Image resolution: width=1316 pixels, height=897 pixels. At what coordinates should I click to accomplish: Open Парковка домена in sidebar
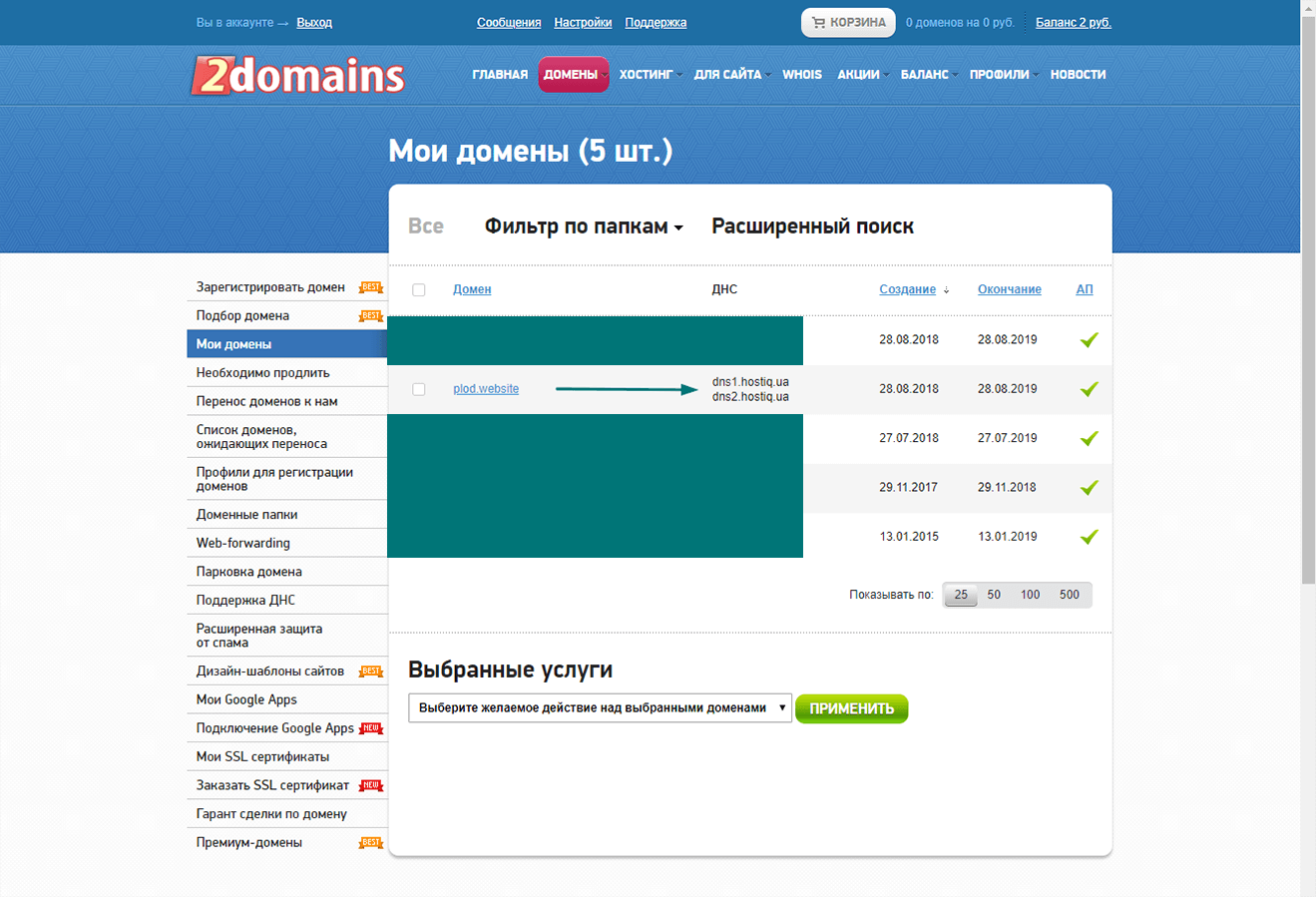(x=248, y=572)
